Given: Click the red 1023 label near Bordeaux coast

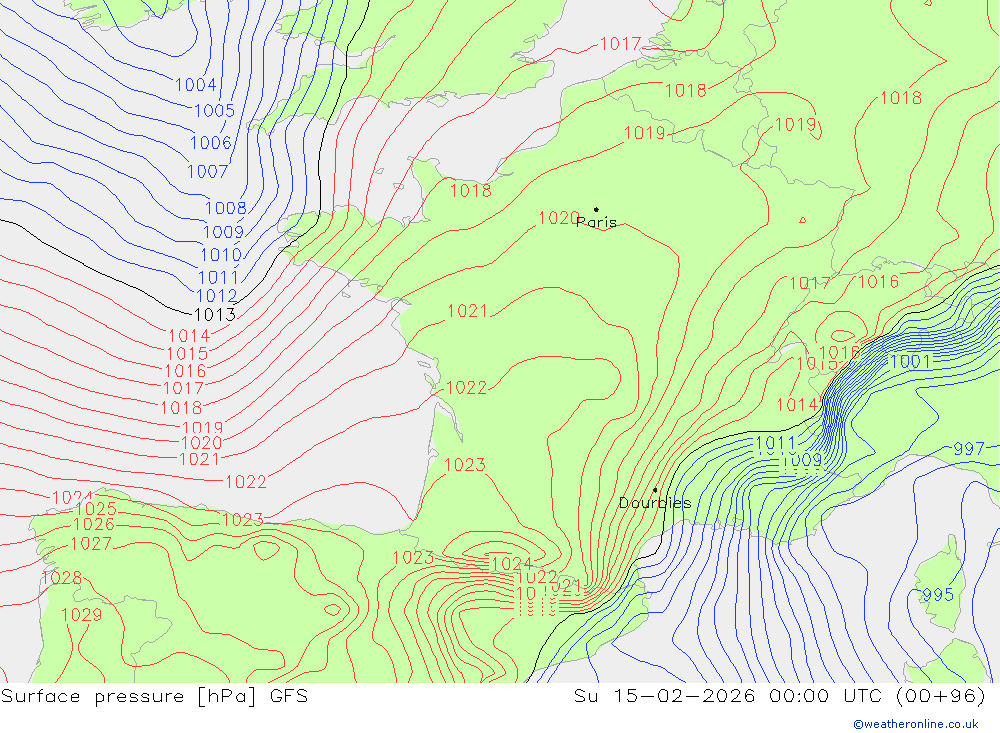Looking at the screenshot, I should pyautogui.click(x=465, y=464).
